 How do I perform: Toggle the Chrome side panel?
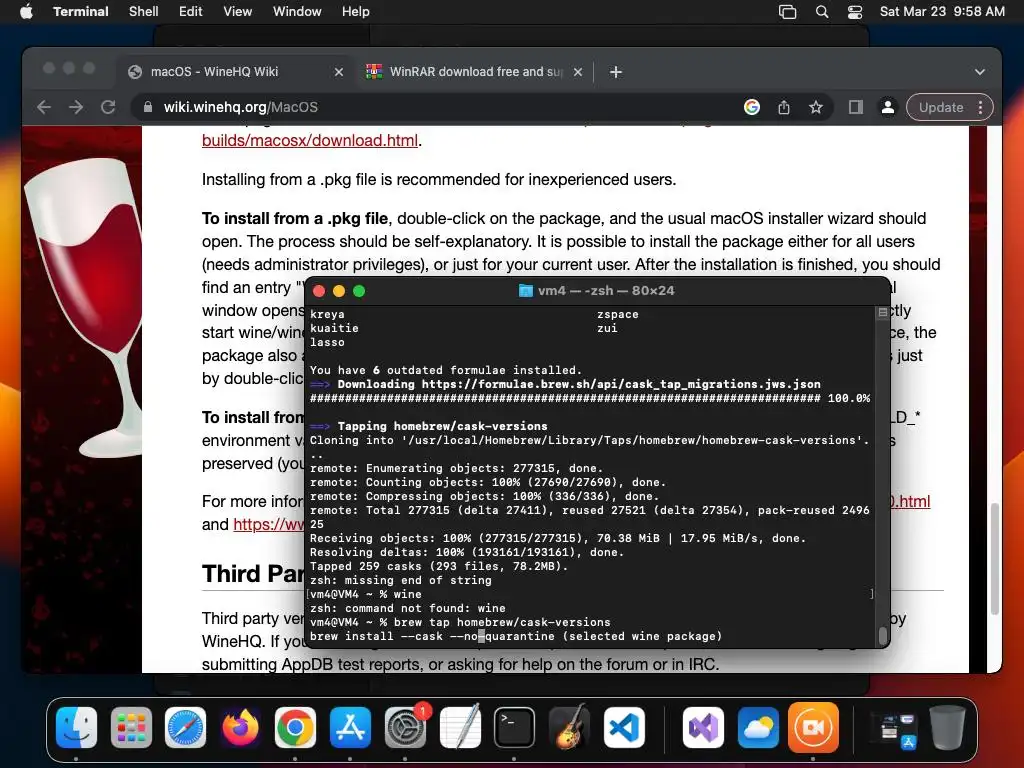(x=856, y=107)
